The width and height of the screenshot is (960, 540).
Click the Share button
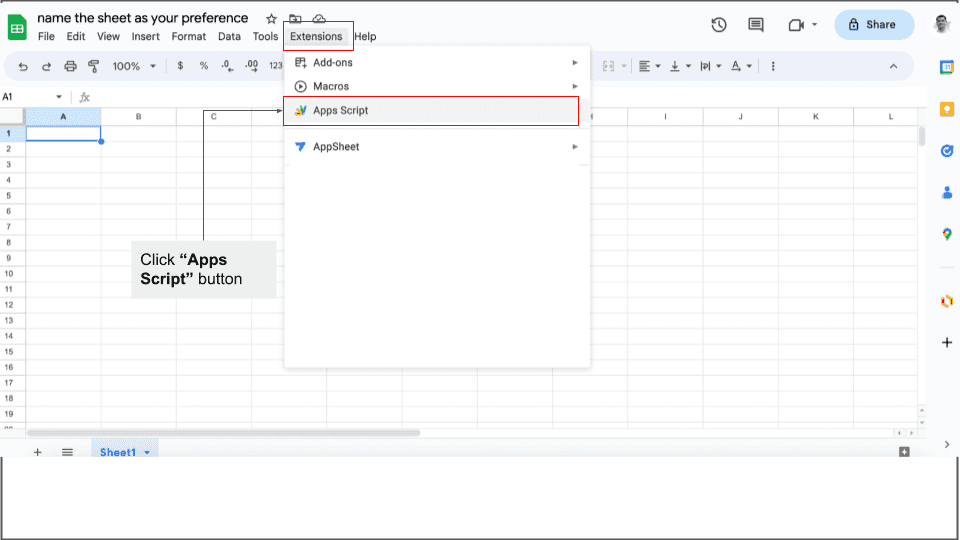click(x=873, y=25)
